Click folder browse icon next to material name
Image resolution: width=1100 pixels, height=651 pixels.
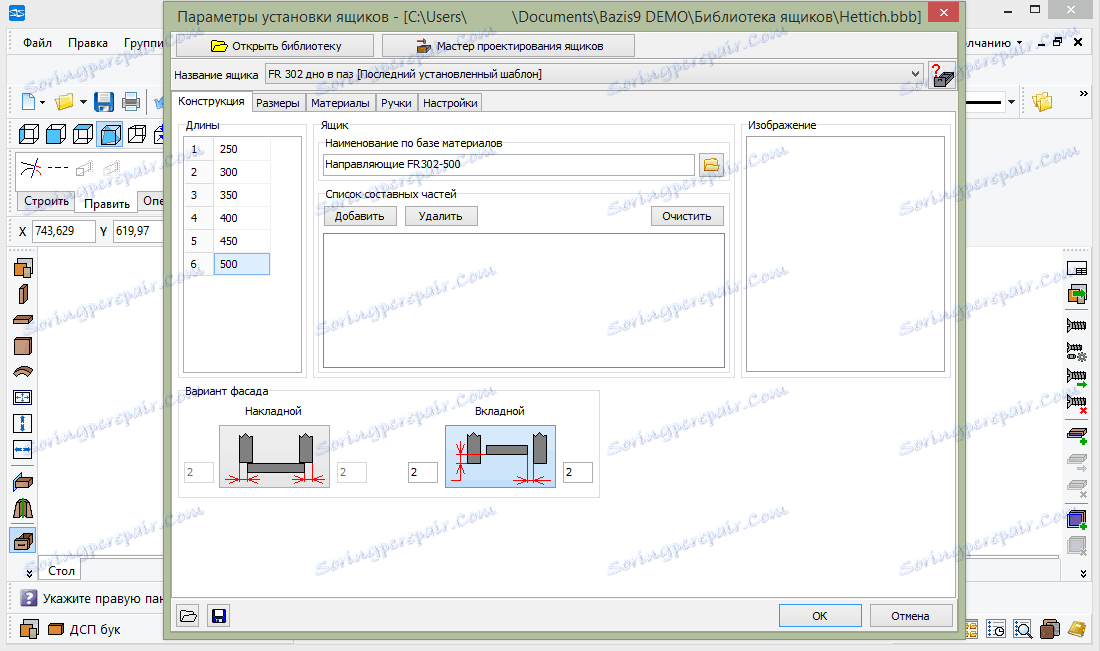pyautogui.click(x=711, y=165)
